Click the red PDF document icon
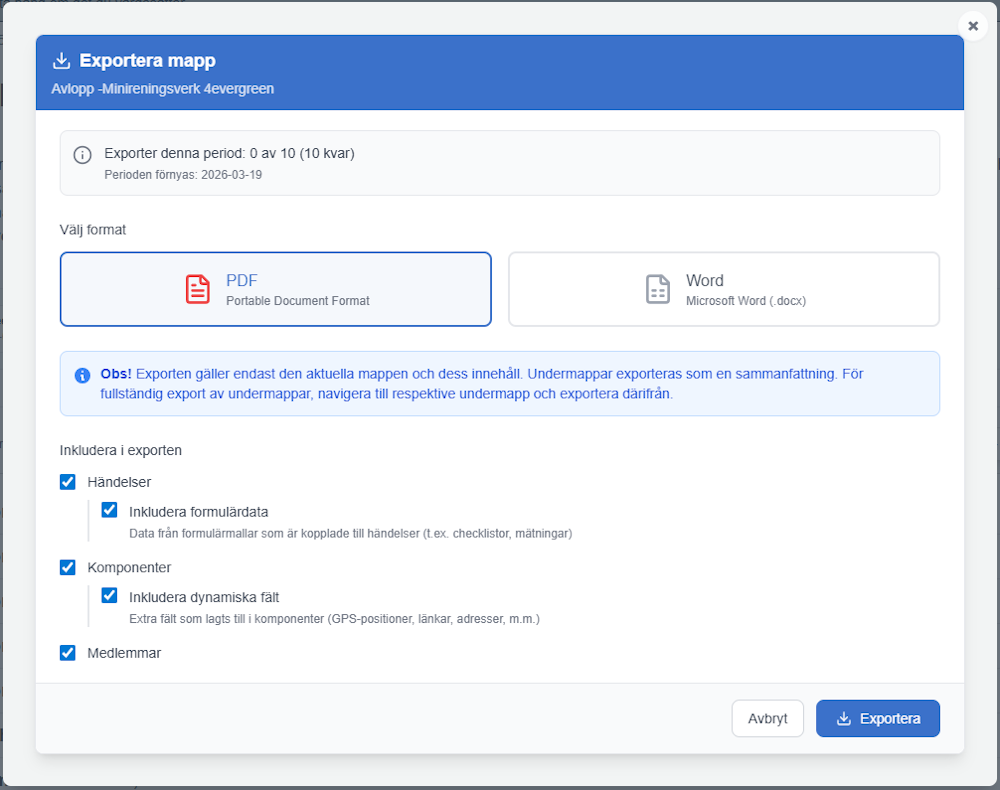1000x790 pixels. [198, 289]
